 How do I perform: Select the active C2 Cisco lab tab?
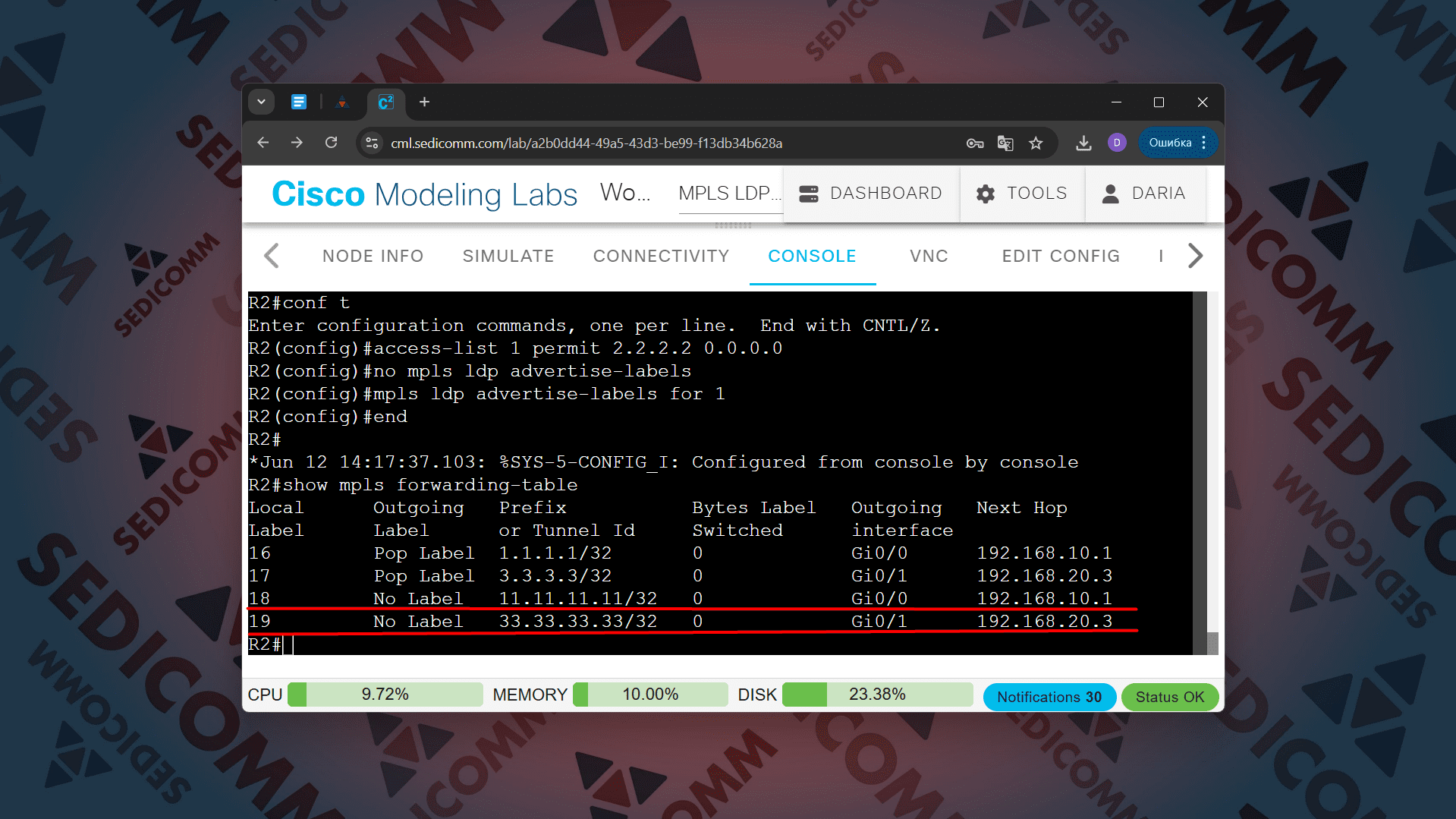[385, 102]
